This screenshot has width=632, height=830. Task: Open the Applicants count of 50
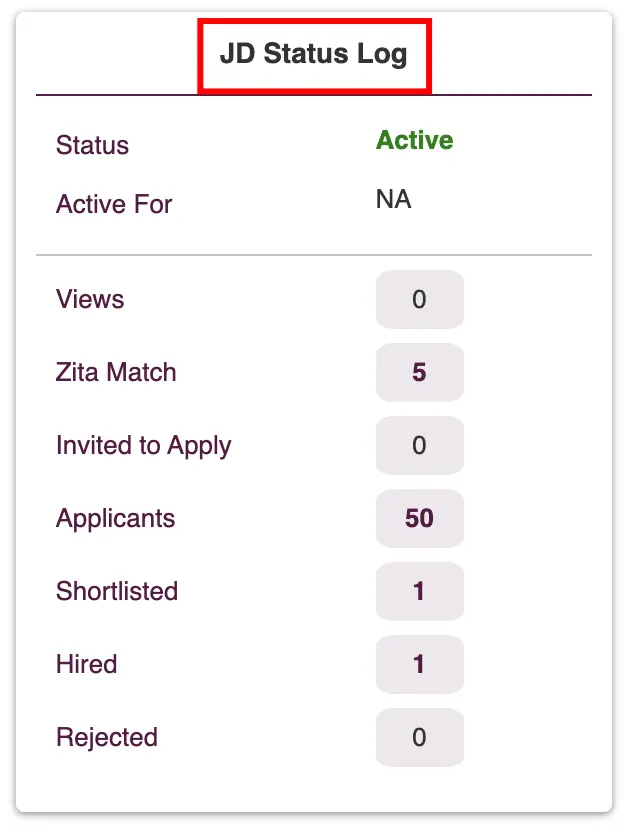[x=419, y=518]
